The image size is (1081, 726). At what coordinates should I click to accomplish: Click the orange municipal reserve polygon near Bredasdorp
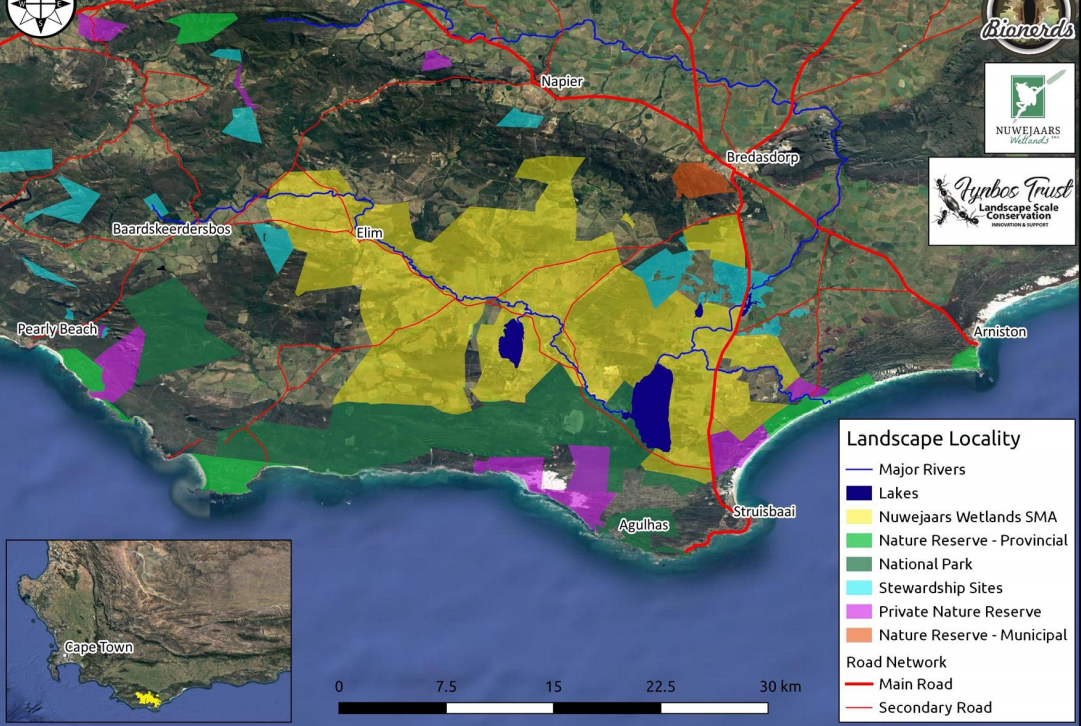(701, 181)
